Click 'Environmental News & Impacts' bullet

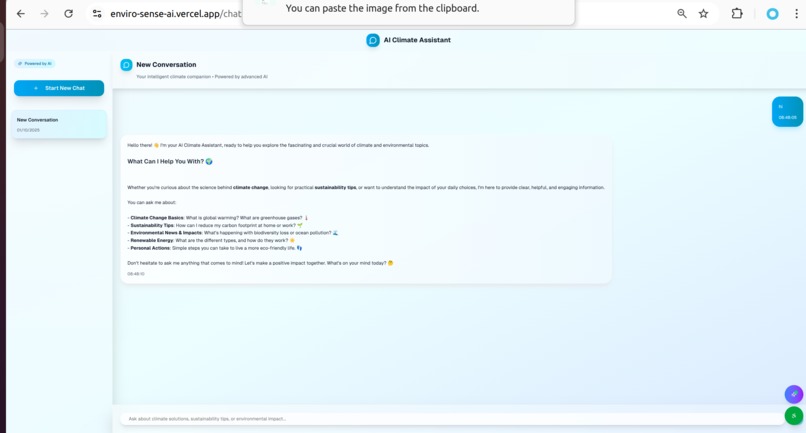pyautogui.click(x=232, y=233)
